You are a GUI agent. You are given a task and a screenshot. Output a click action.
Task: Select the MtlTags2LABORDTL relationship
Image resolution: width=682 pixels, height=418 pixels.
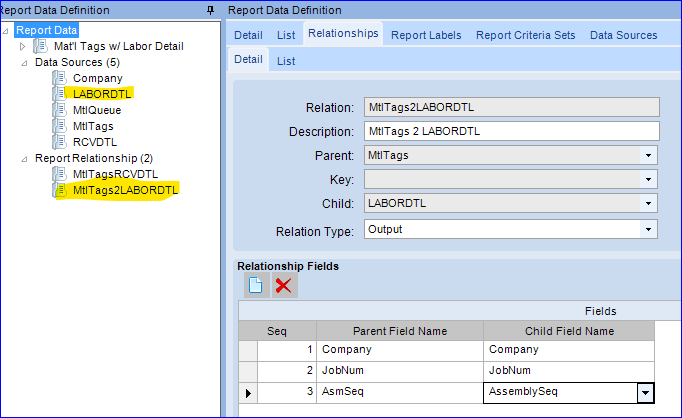click(x=126, y=191)
